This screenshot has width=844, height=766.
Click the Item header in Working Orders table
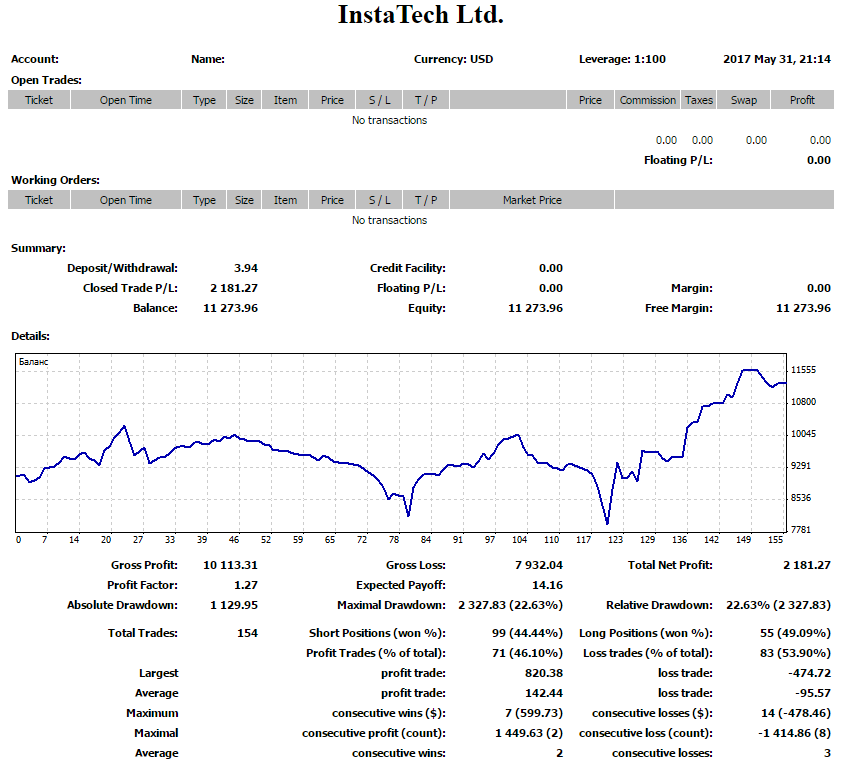point(285,200)
